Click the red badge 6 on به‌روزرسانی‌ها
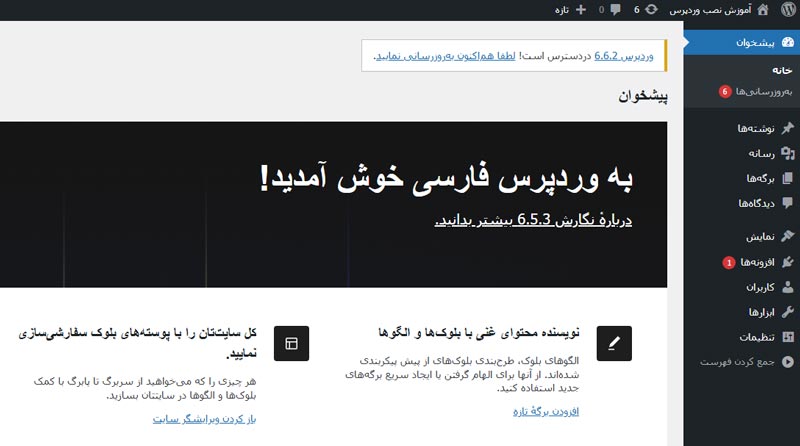The width and height of the screenshot is (800, 446). pyautogui.click(x=725, y=91)
